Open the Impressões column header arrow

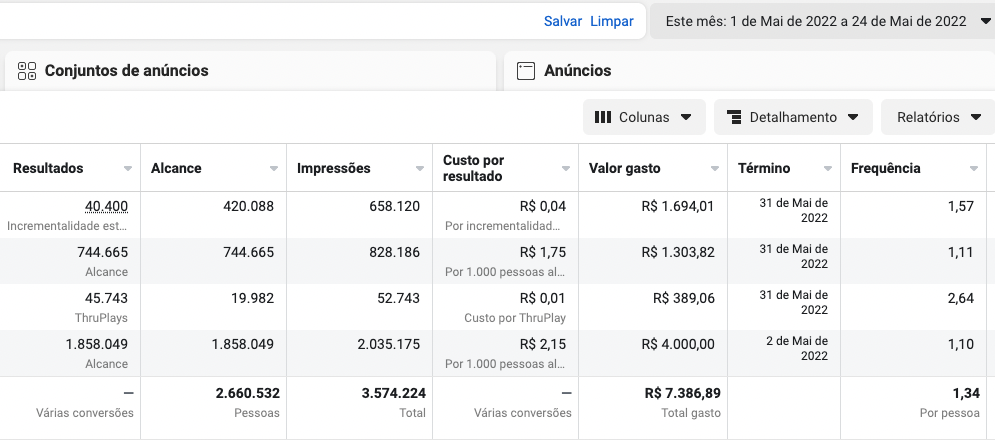(x=419, y=169)
